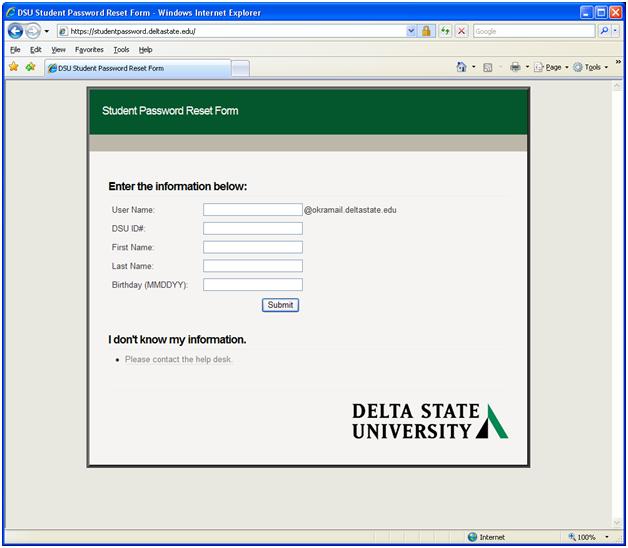Click the User Name input field

coord(253,210)
